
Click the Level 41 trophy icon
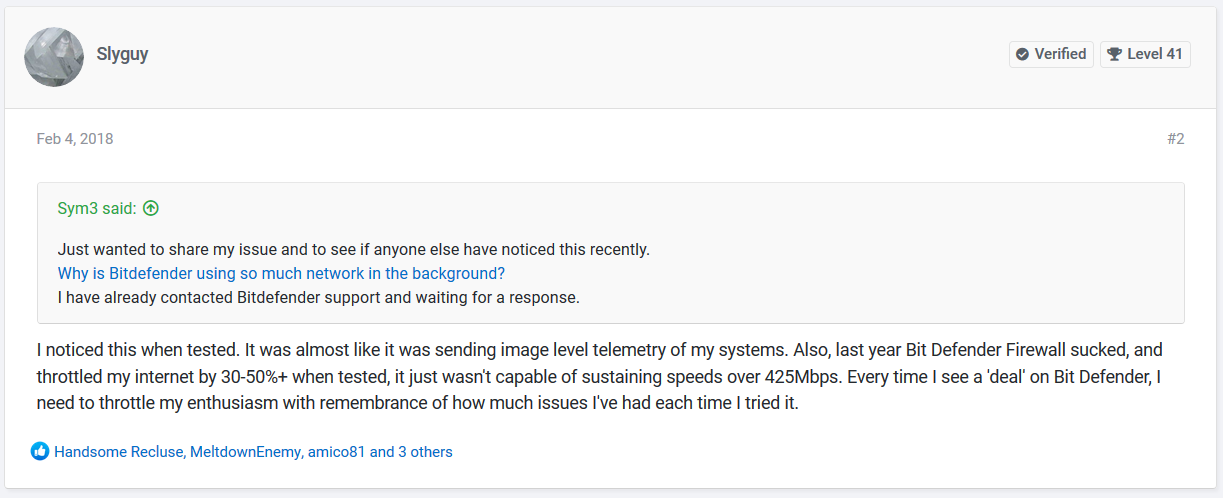point(1114,54)
